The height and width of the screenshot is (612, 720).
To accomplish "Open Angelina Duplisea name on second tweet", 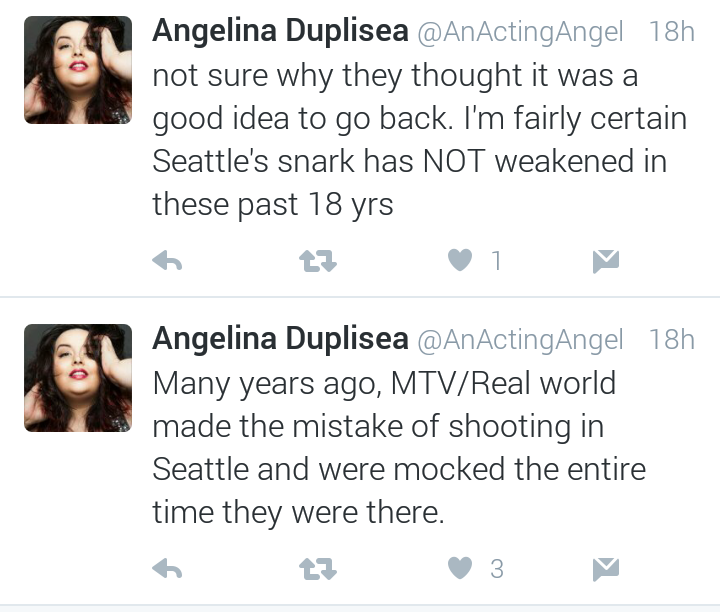I will coord(281,339).
